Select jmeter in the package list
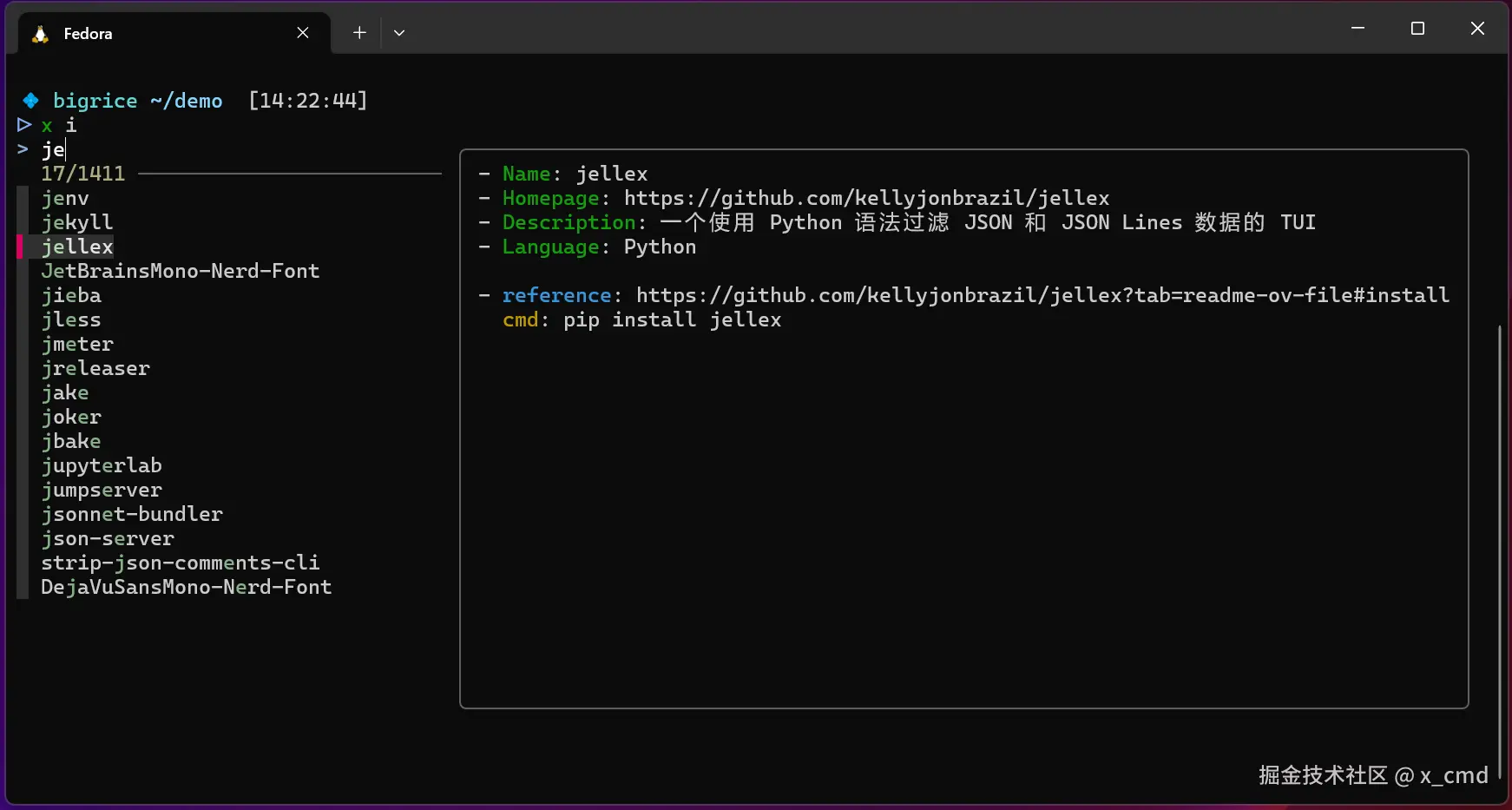The height and width of the screenshot is (810, 1512). [77, 345]
